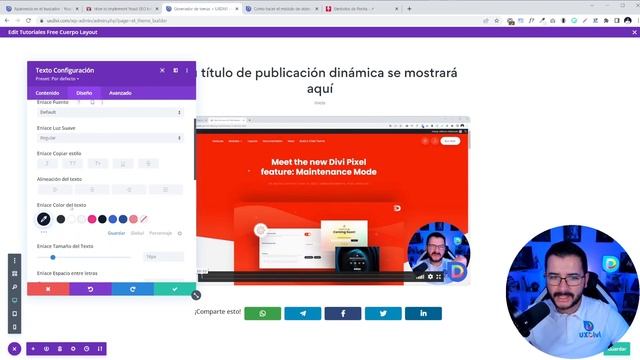Open a new browser tab

point(409,9)
